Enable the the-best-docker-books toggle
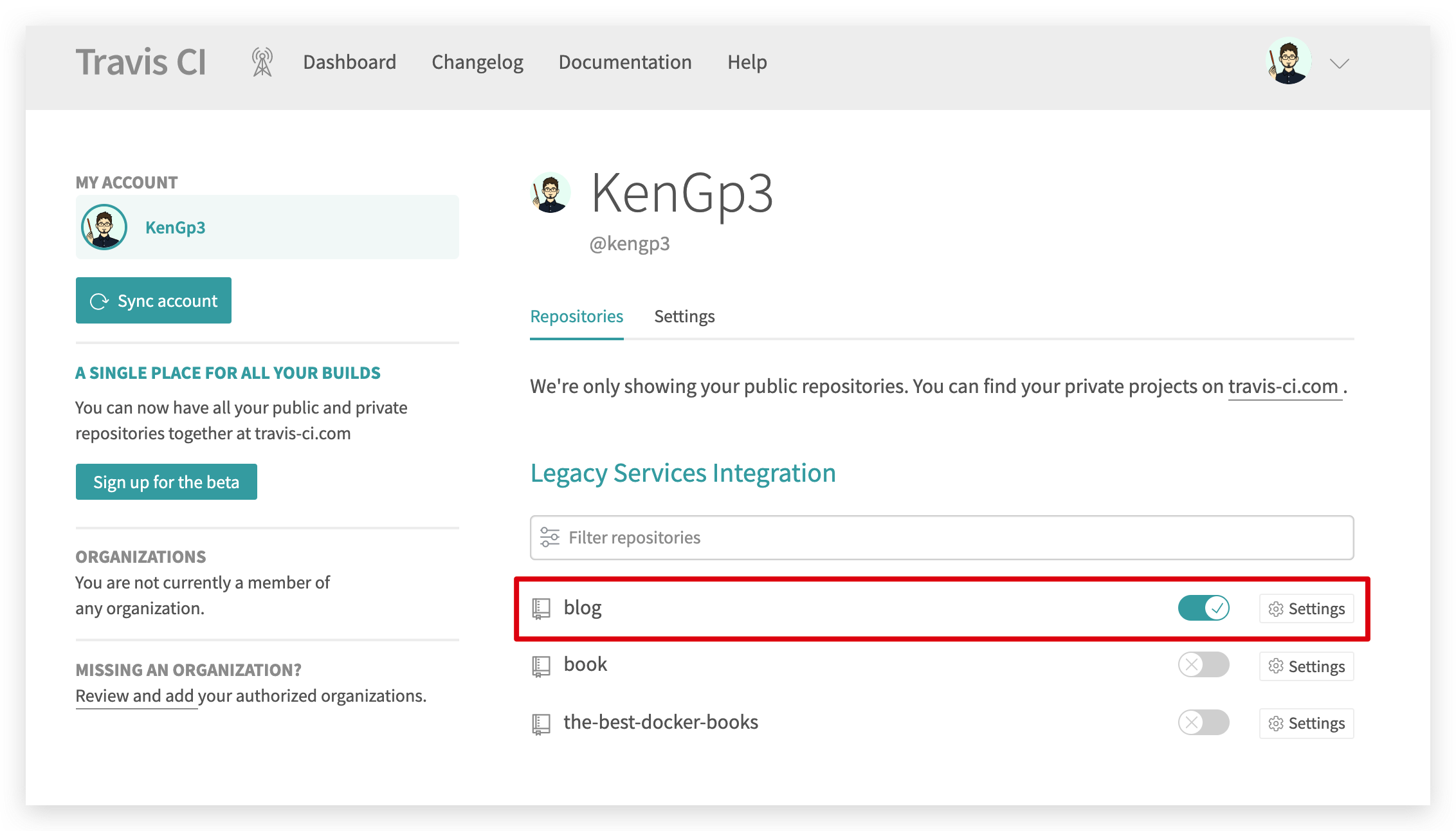 coord(1203,722)
